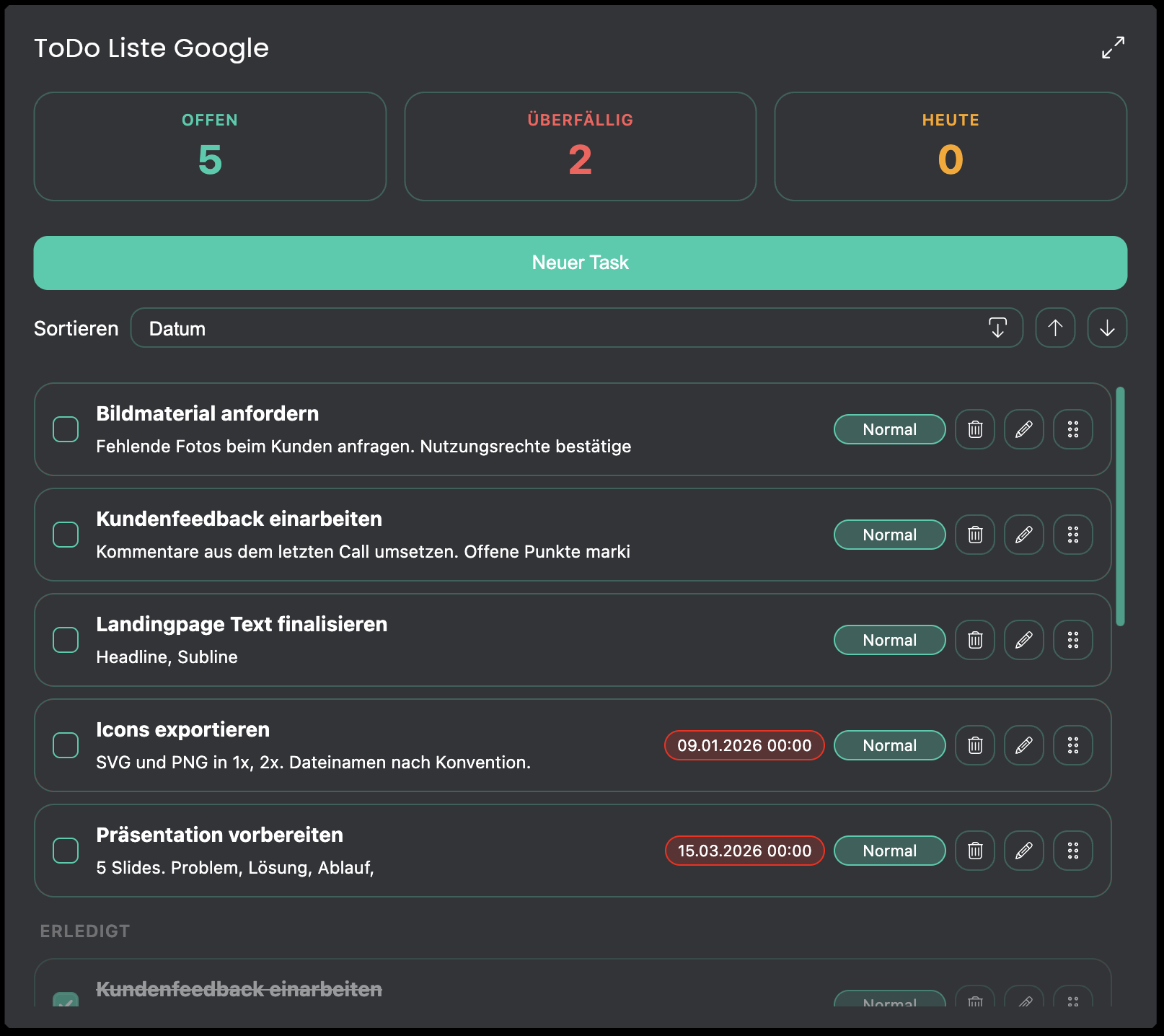Open the Sortieren dropdown showing Datum

click(x=577, y=328)
